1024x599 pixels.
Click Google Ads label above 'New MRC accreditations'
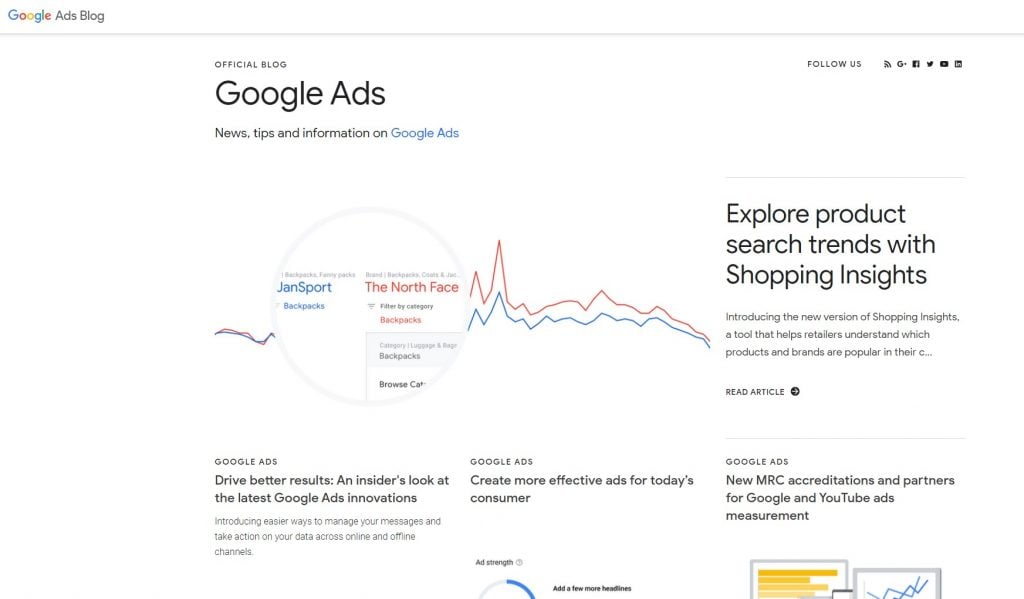pos(757,462)
